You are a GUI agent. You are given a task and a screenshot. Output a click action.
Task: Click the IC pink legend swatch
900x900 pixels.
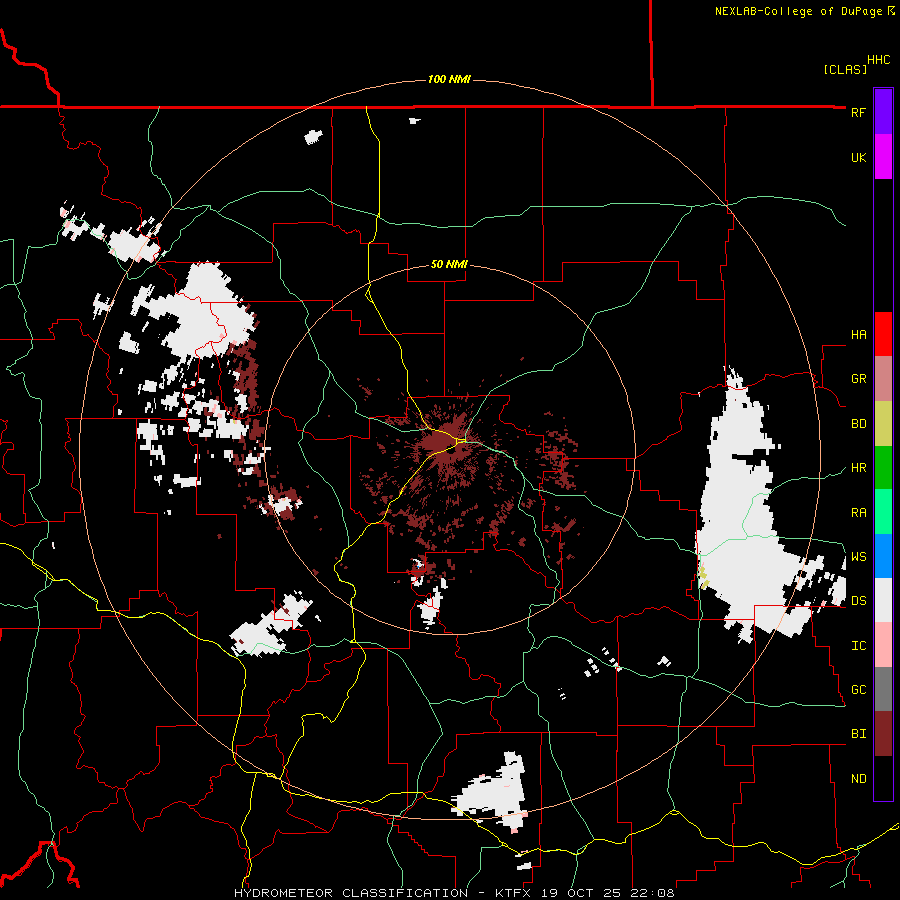tap(883, 645)
